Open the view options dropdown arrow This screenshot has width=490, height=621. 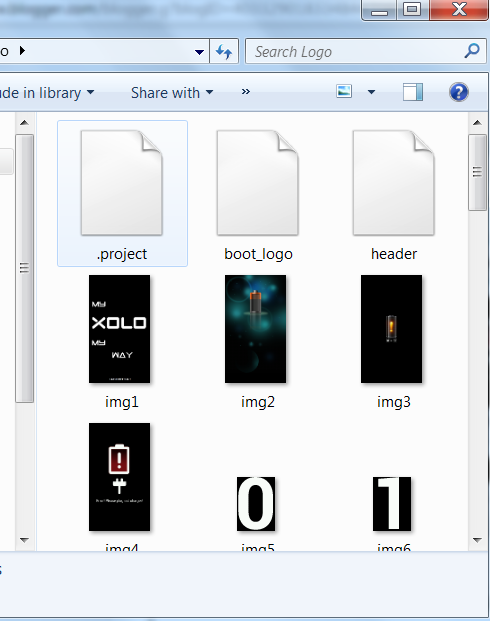(371, 92)
